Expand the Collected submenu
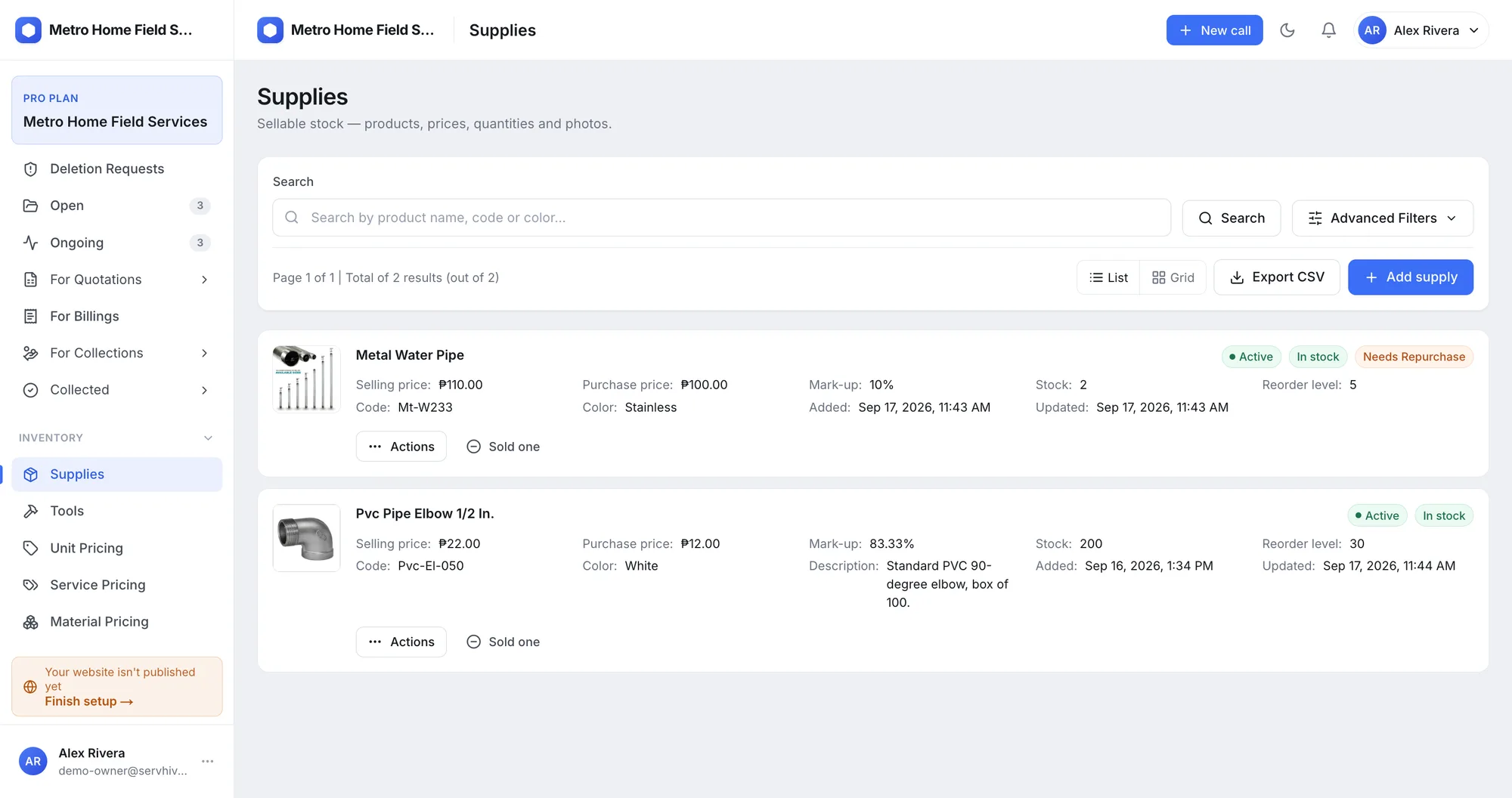 tap(204, 390)
